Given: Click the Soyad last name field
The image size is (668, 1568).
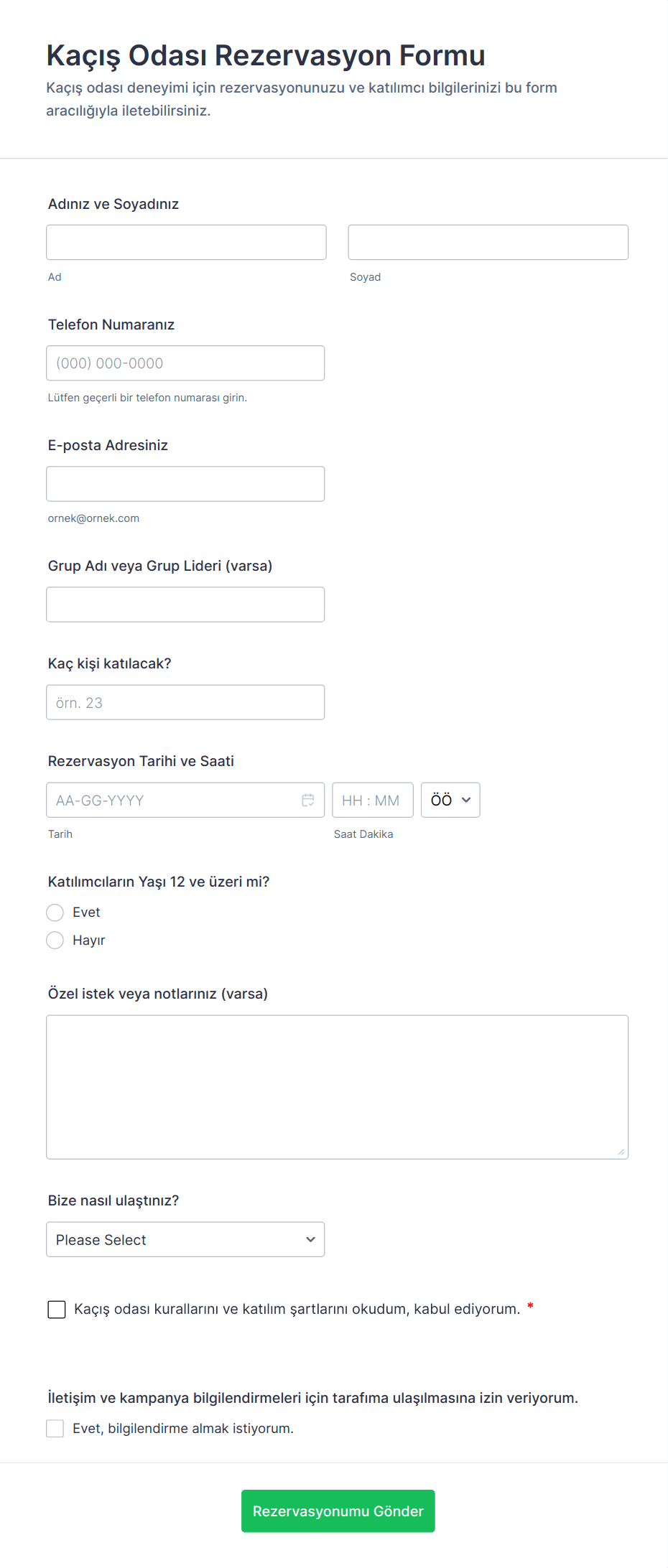Looking at the screenshot, I should click(488, 243).
